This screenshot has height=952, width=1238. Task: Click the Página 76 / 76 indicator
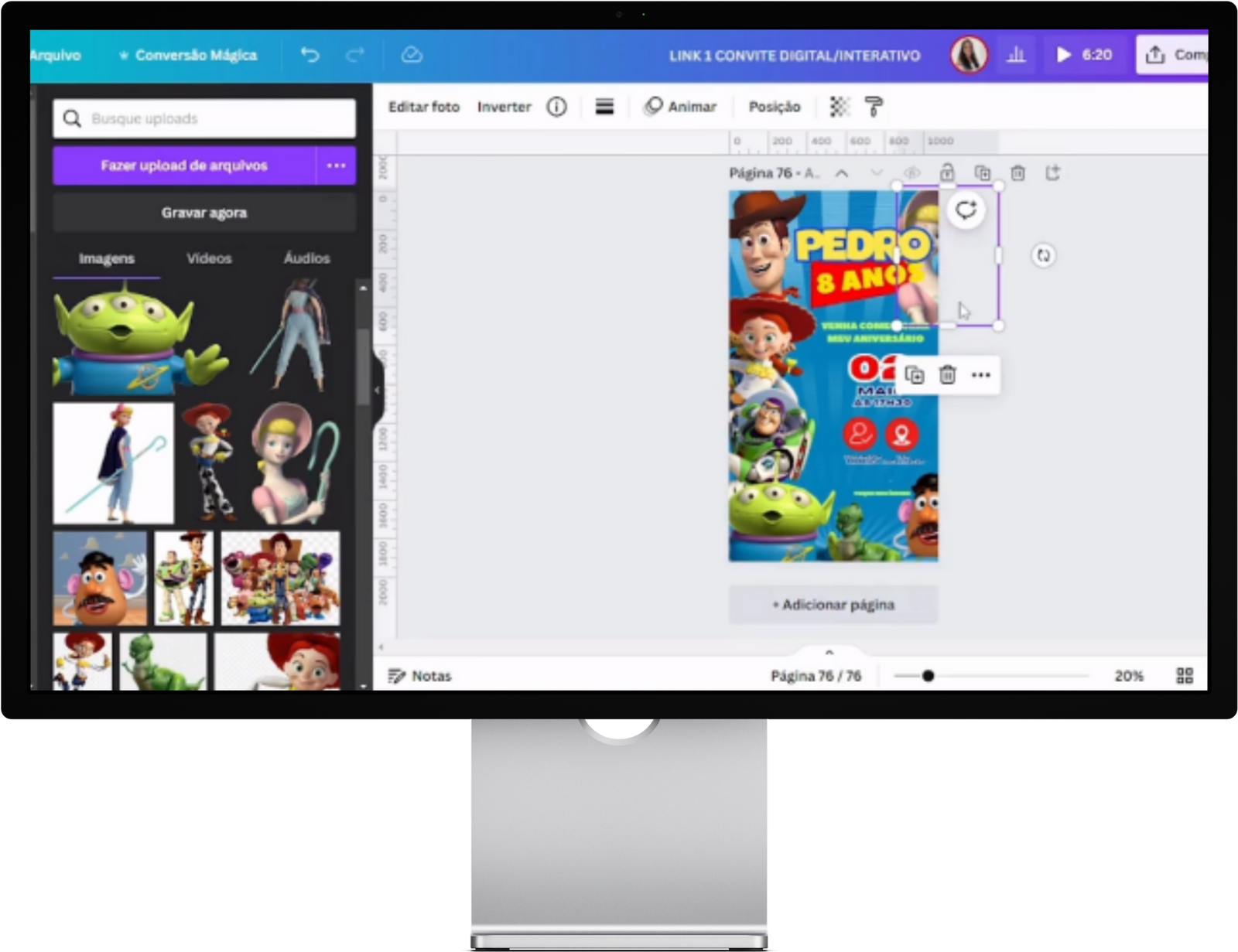click(816, 676)
